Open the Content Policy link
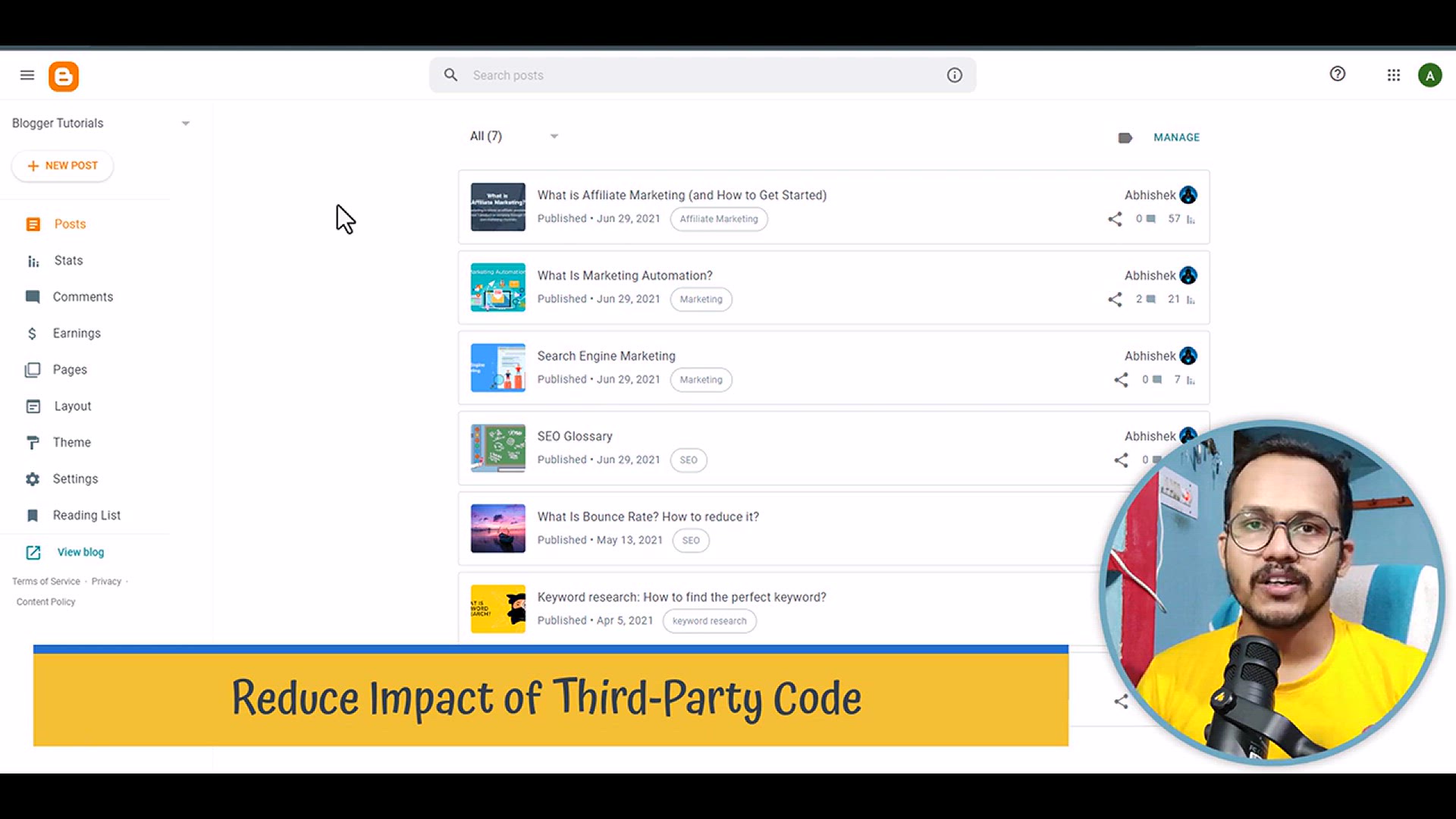This screenshot has width=1456, height=819. (46, 602)
